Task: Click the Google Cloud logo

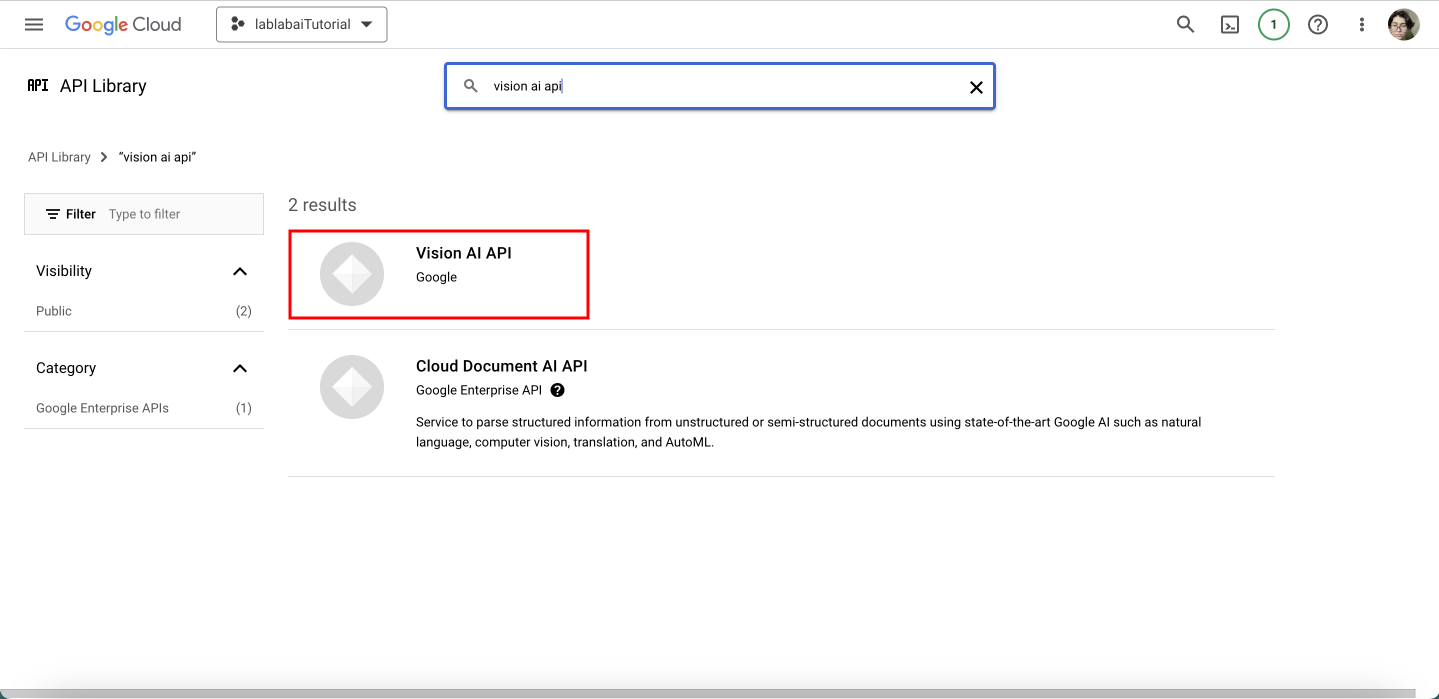Action: coord(123,25)
